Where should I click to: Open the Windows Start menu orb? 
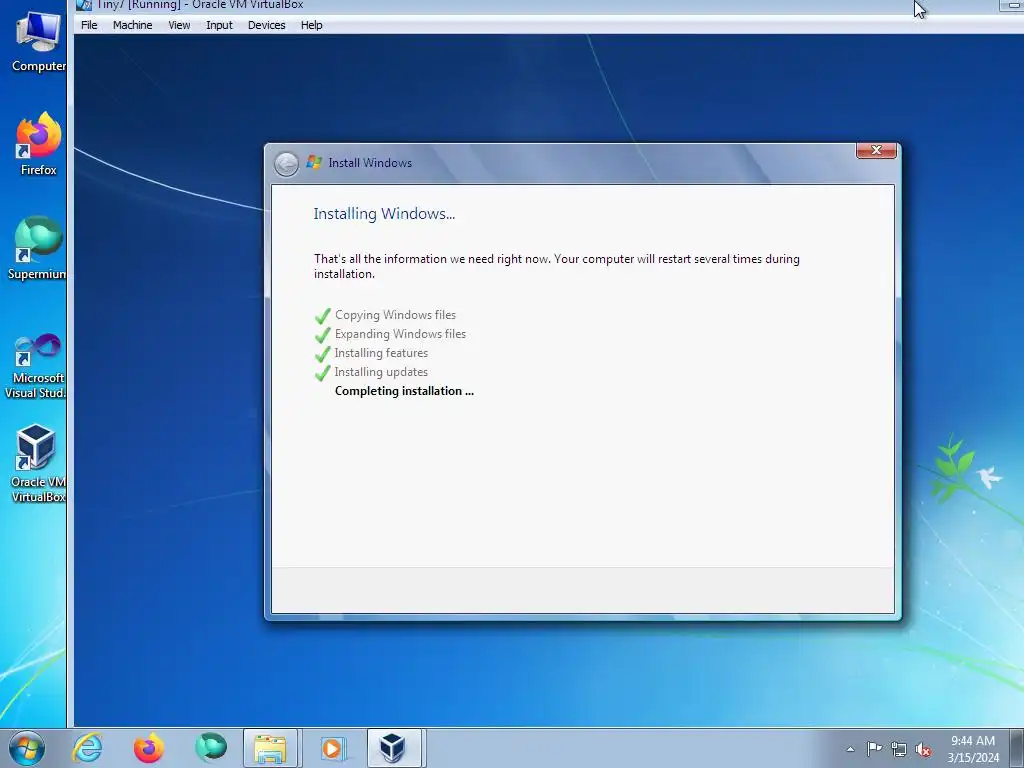pyautogui.click(x=27, y=748)
